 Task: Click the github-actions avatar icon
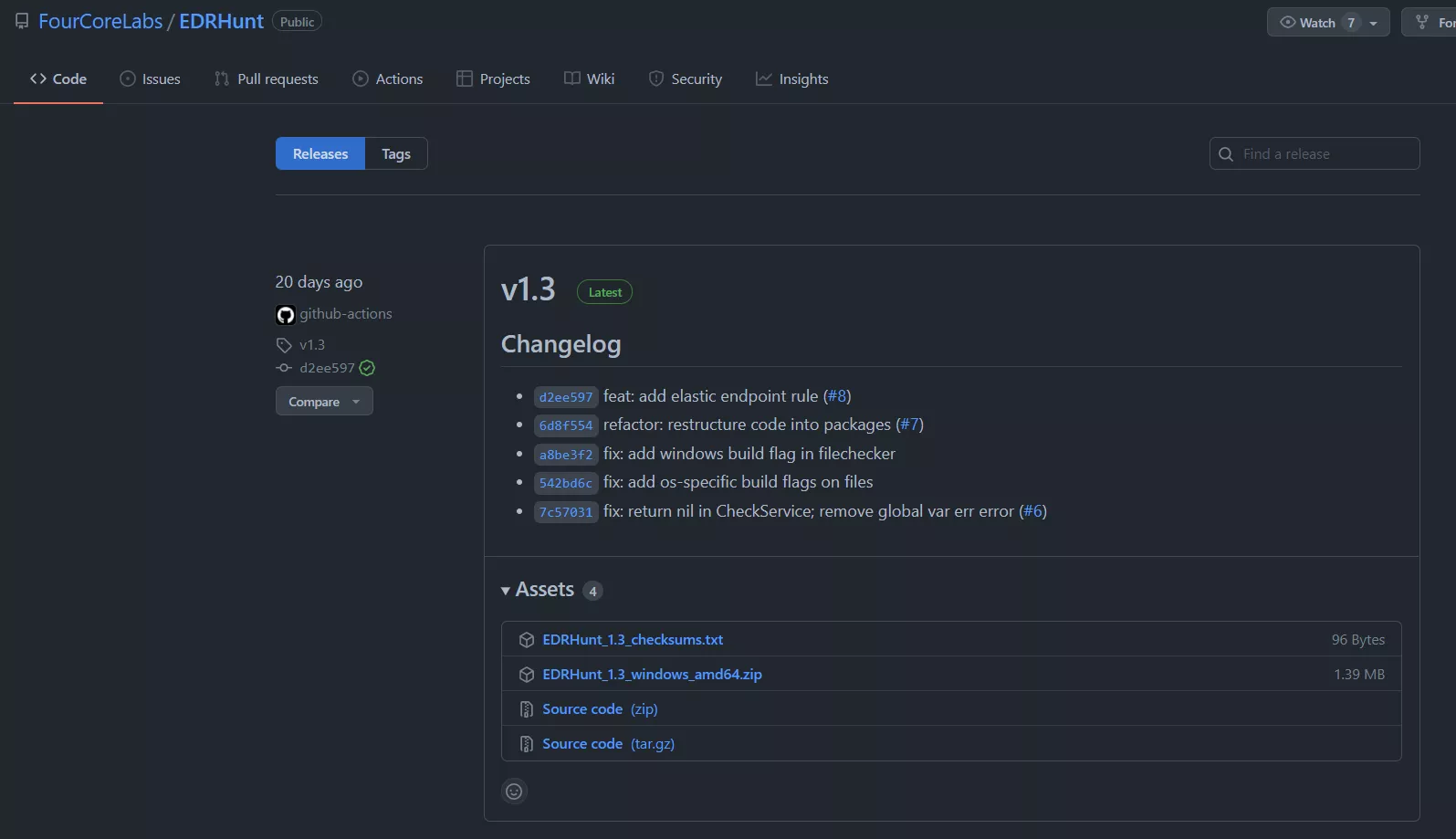coord(286,315)
